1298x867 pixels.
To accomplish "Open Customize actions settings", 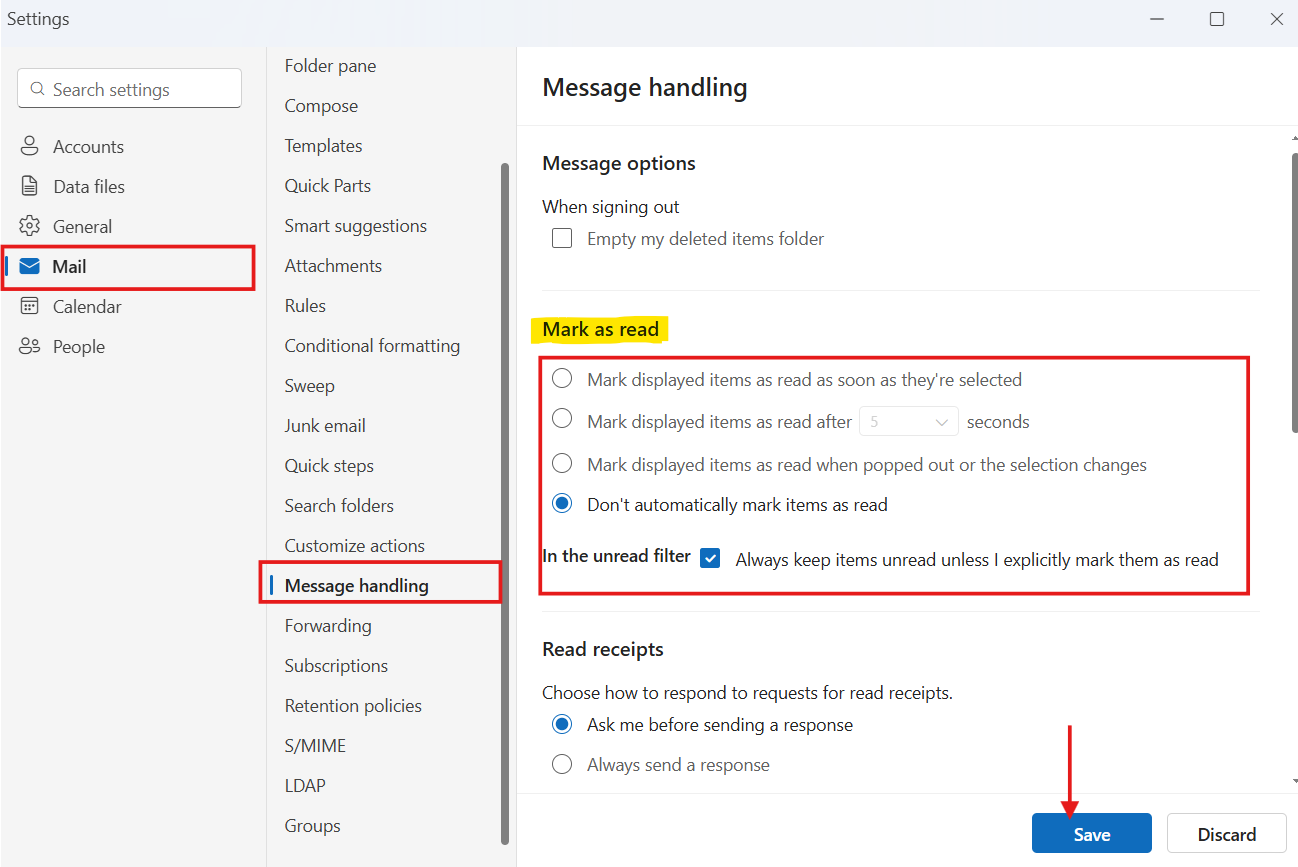I will [x=354, y=546].
